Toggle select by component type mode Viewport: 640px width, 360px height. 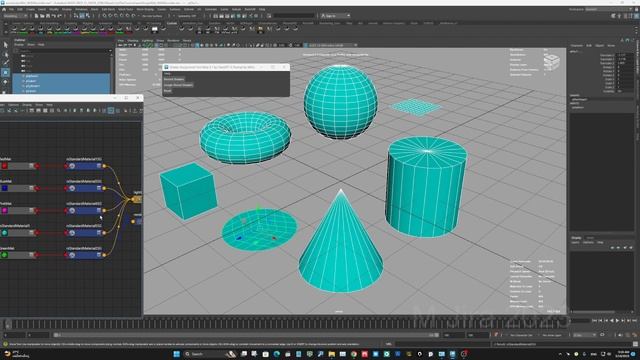(88, 16)
